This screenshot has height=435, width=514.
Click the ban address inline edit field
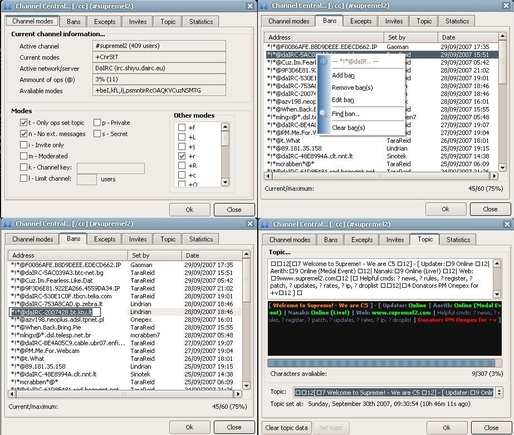coord(55,312)
